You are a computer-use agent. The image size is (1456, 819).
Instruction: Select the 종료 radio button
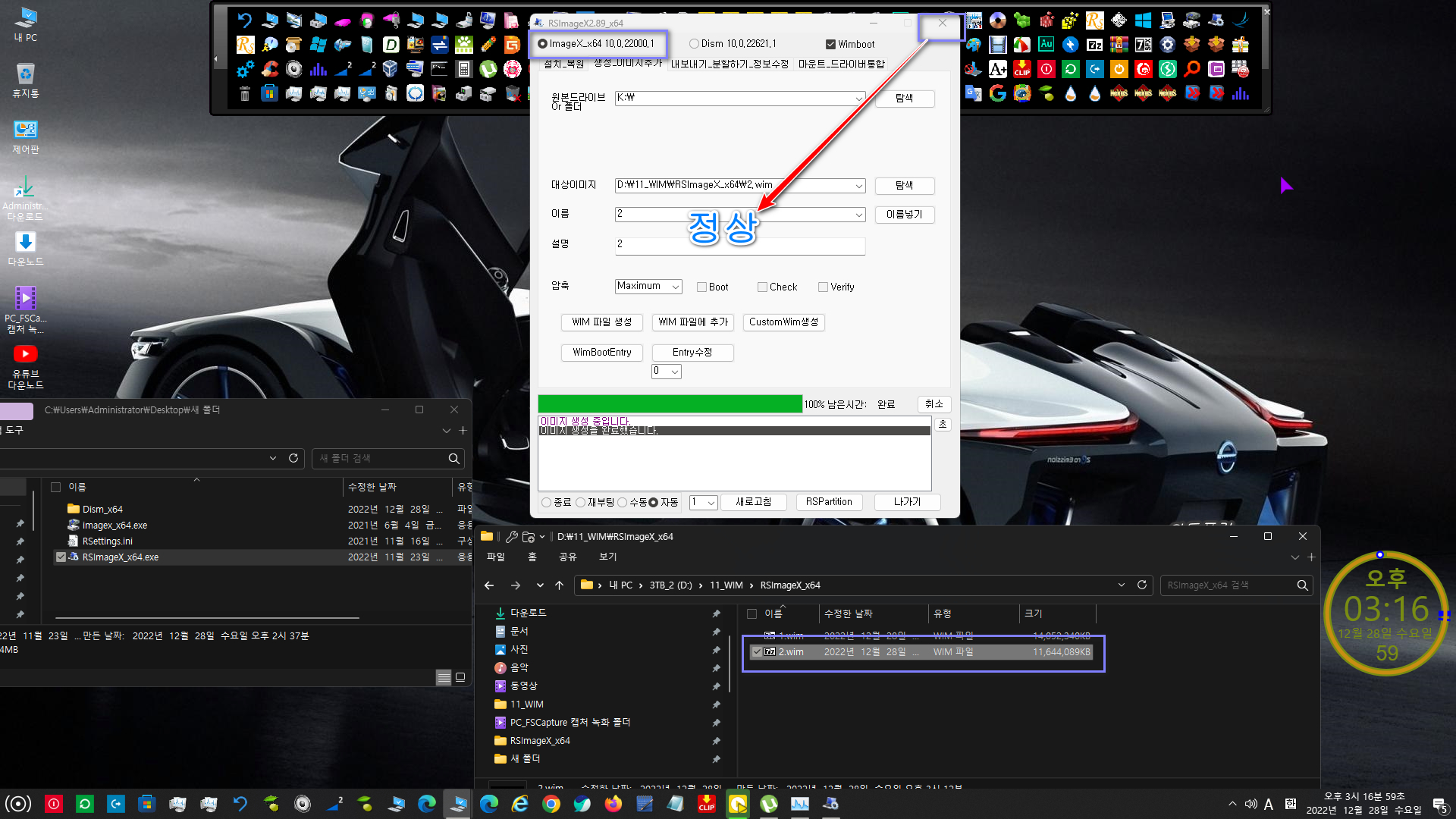point(546,503)
